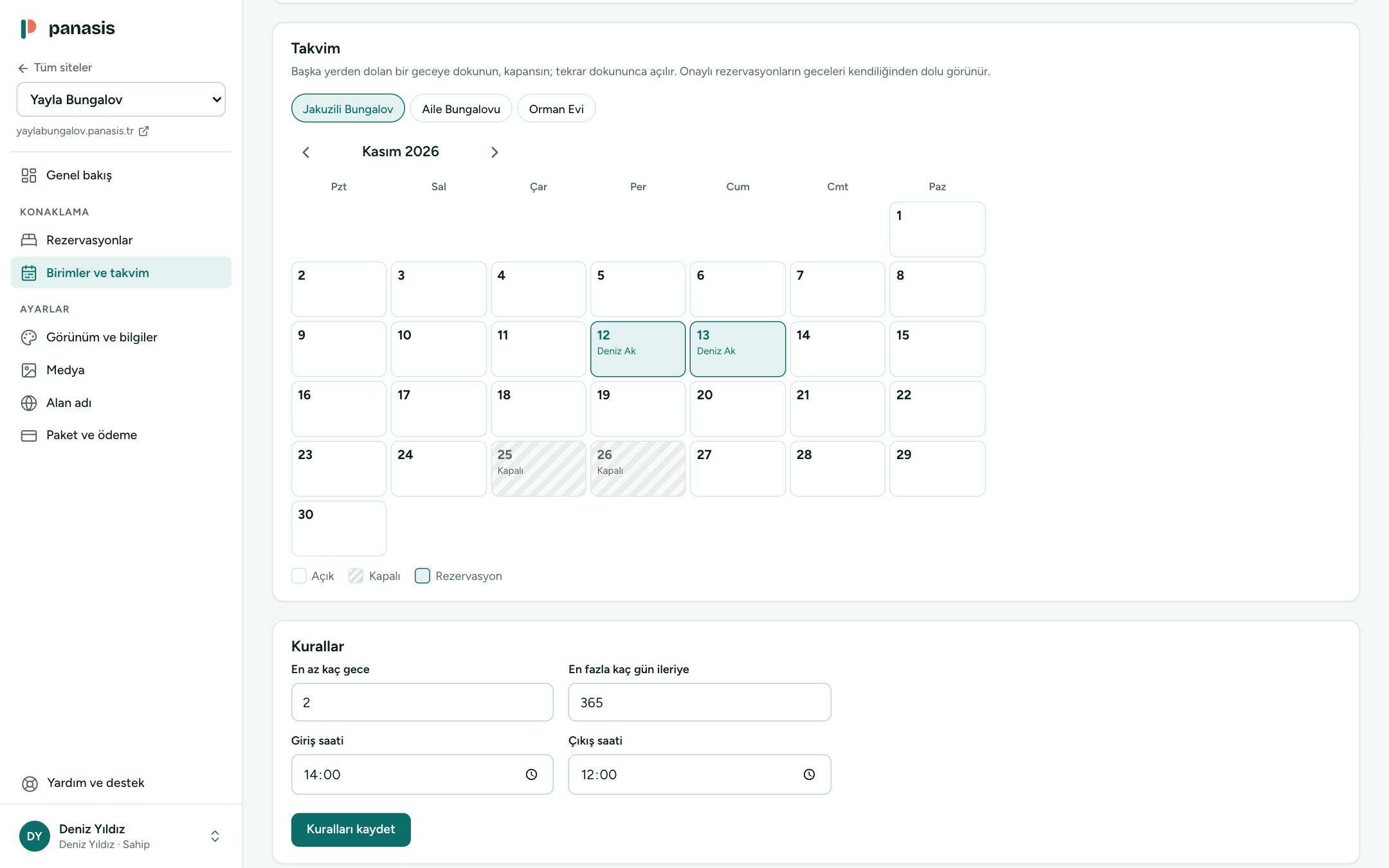Click the Çıkış saati time field
1389x868 pixels.
tap(700, 775)
